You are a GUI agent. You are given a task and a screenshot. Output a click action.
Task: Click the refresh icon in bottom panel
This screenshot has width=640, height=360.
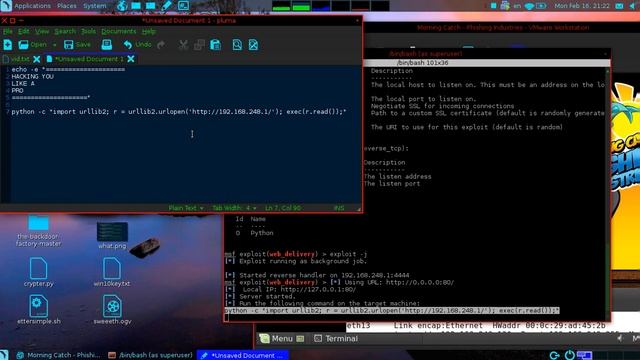(554, 355)
